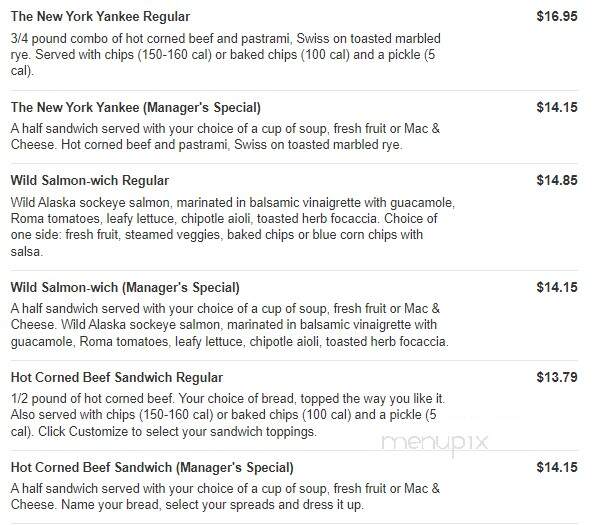The height and width of the screenshot is (525, 614).
Task: Click the Salmon-wich Manager's Special description
Action: click(229, 325)
